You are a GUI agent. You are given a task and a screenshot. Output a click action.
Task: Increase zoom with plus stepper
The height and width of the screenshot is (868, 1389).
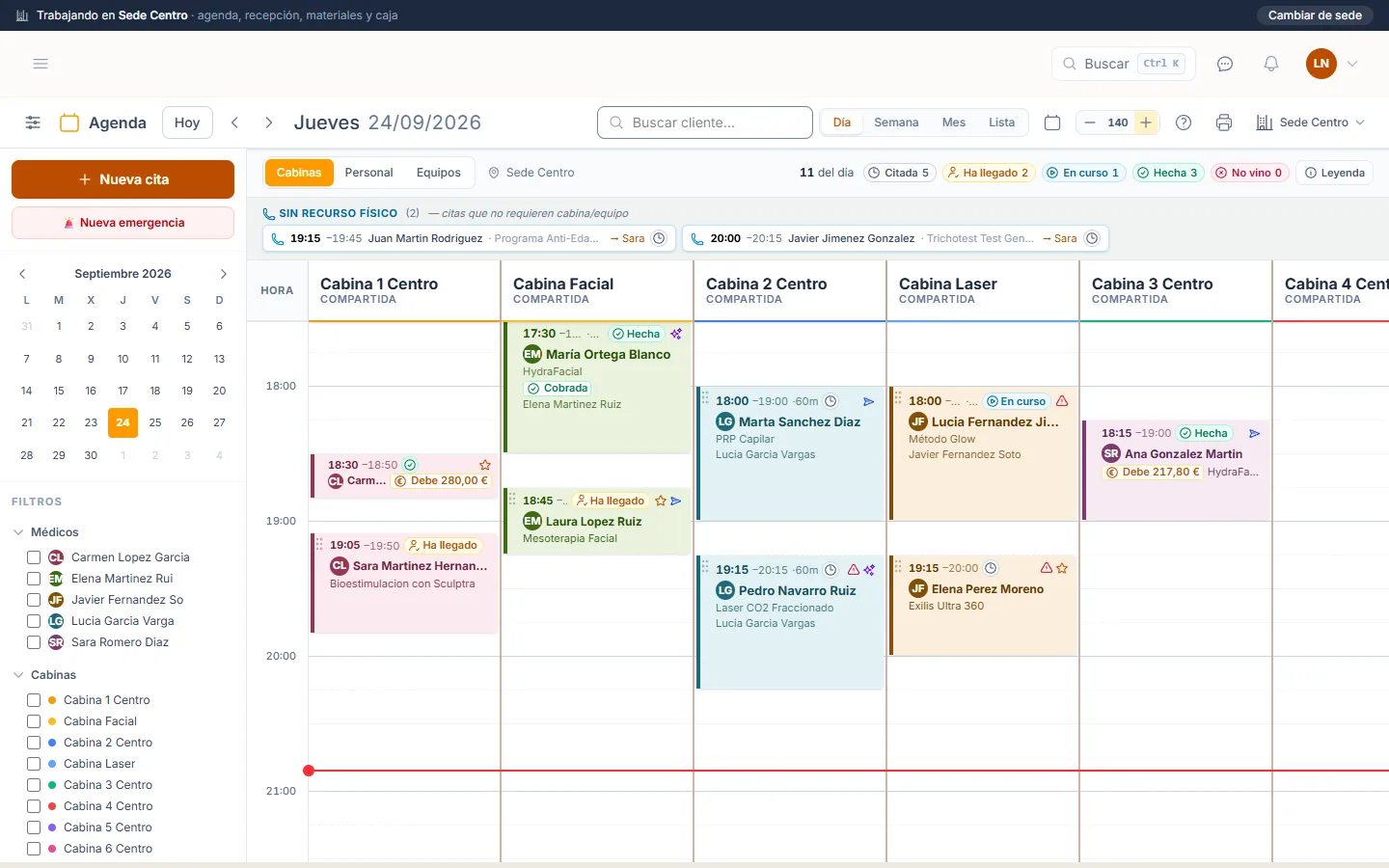1146,122
